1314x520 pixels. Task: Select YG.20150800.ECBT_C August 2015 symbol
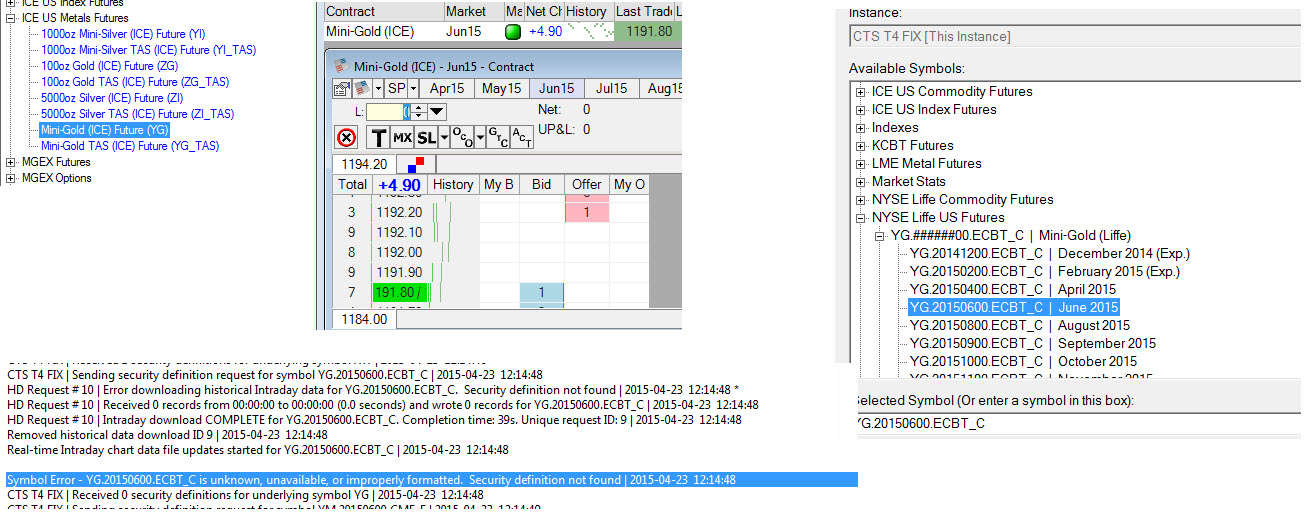[1019, 325]
